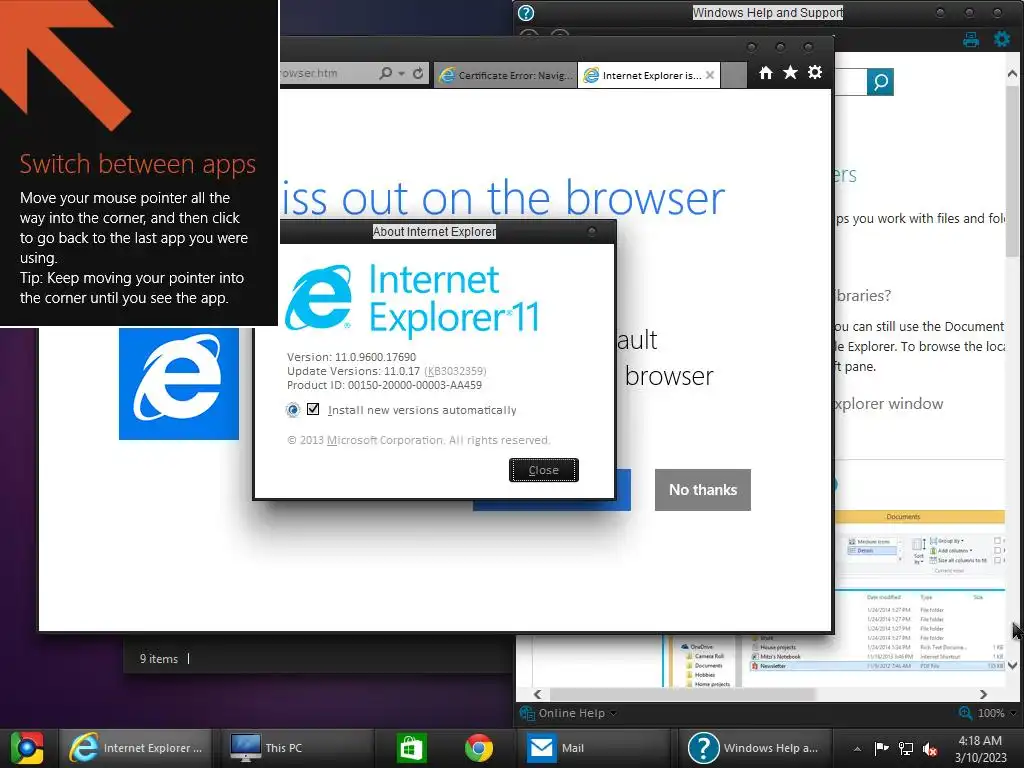1024x768 pixels.
Task: Click the shield icon beside the checkbox
Action: 293,409
